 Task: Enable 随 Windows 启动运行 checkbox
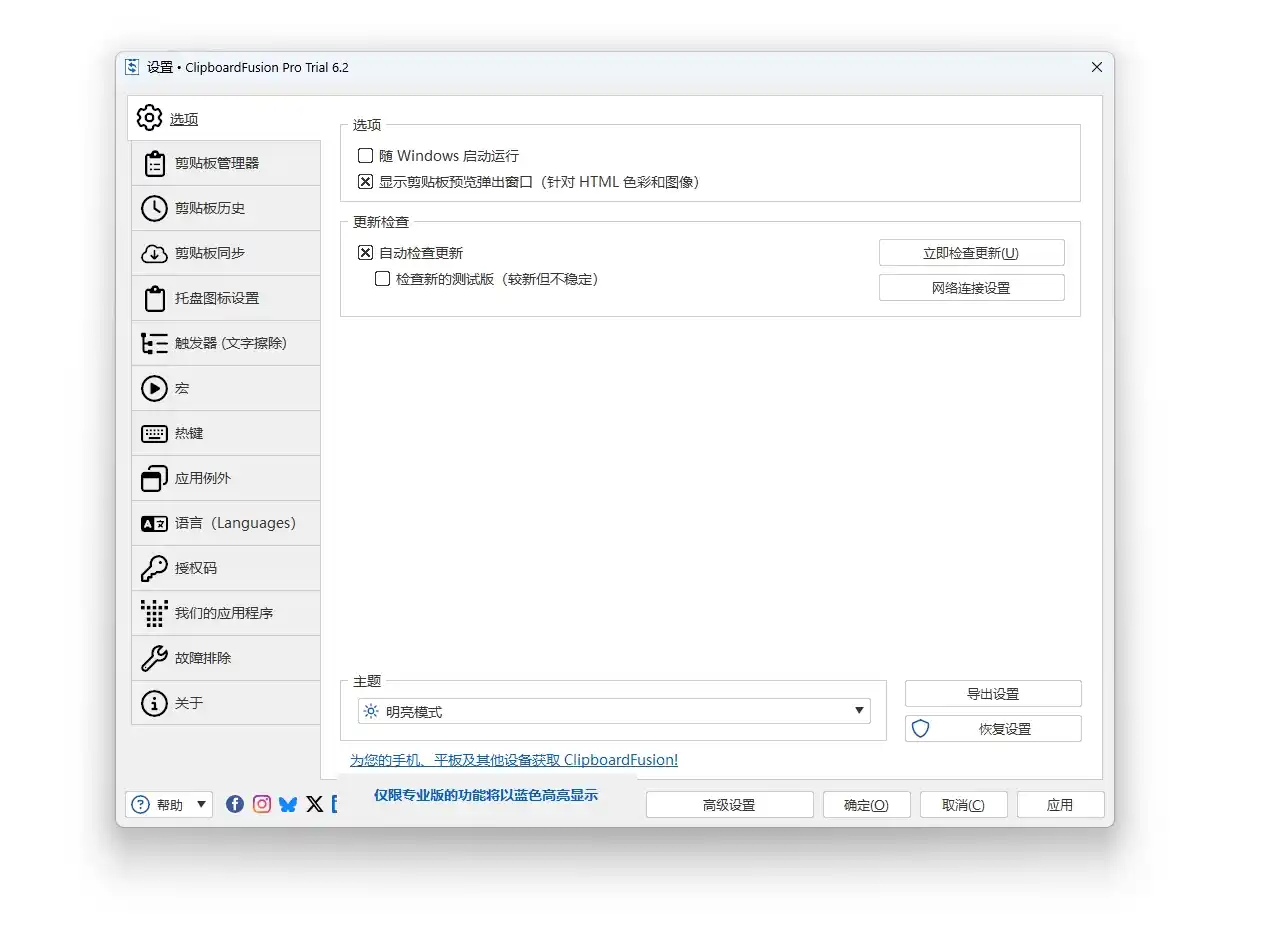pyautogui.click(x=365, y=156)
